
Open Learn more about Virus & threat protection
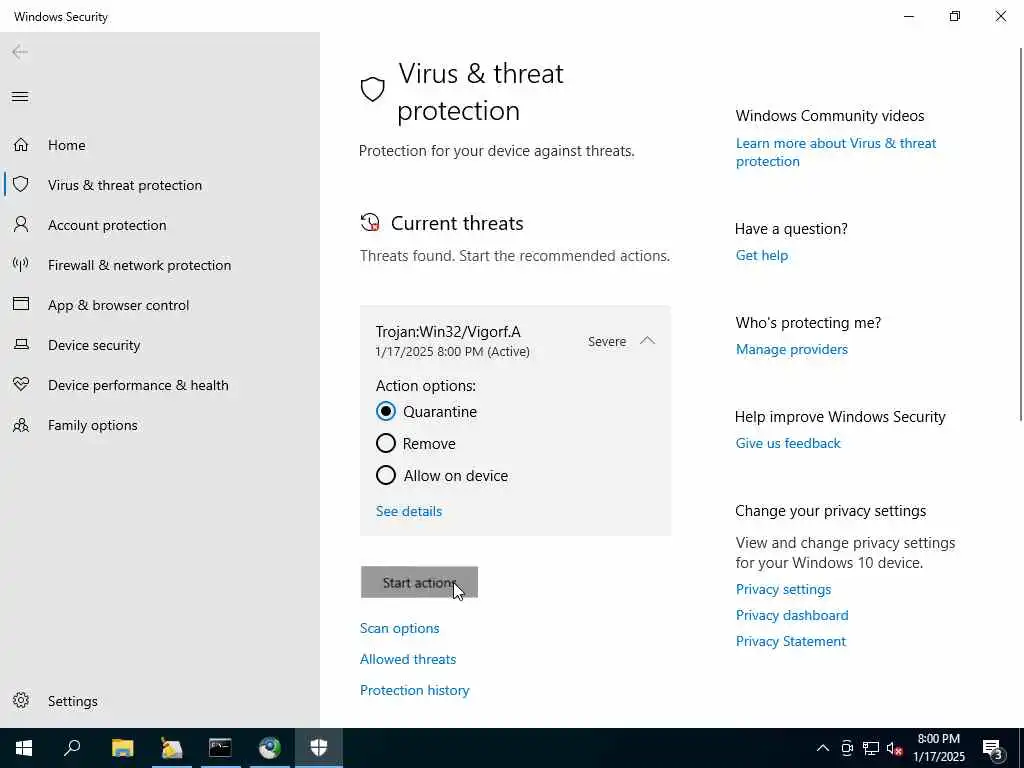(x=836, y=152)
